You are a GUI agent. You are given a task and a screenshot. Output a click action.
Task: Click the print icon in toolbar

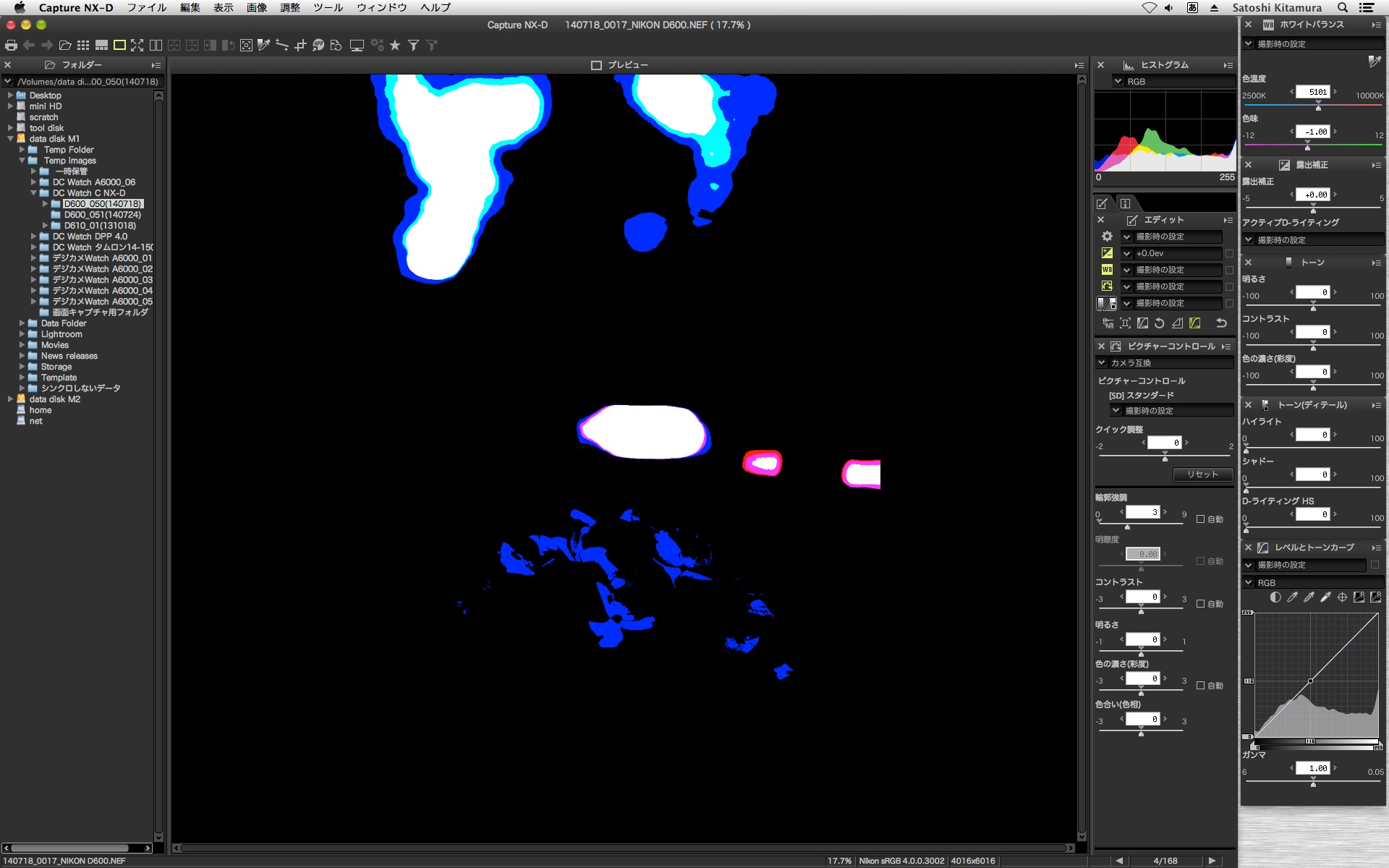[x=11, y=46]
